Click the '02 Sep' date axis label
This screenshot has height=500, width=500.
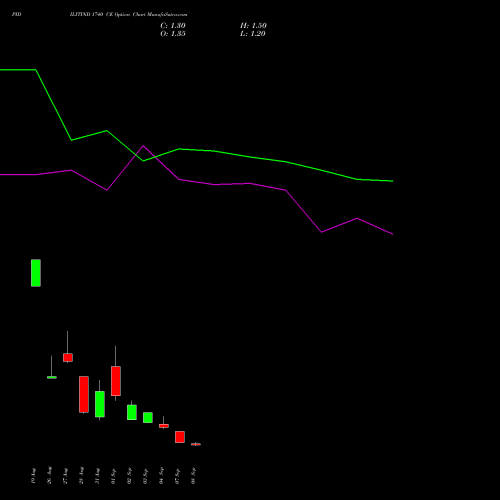129,476
